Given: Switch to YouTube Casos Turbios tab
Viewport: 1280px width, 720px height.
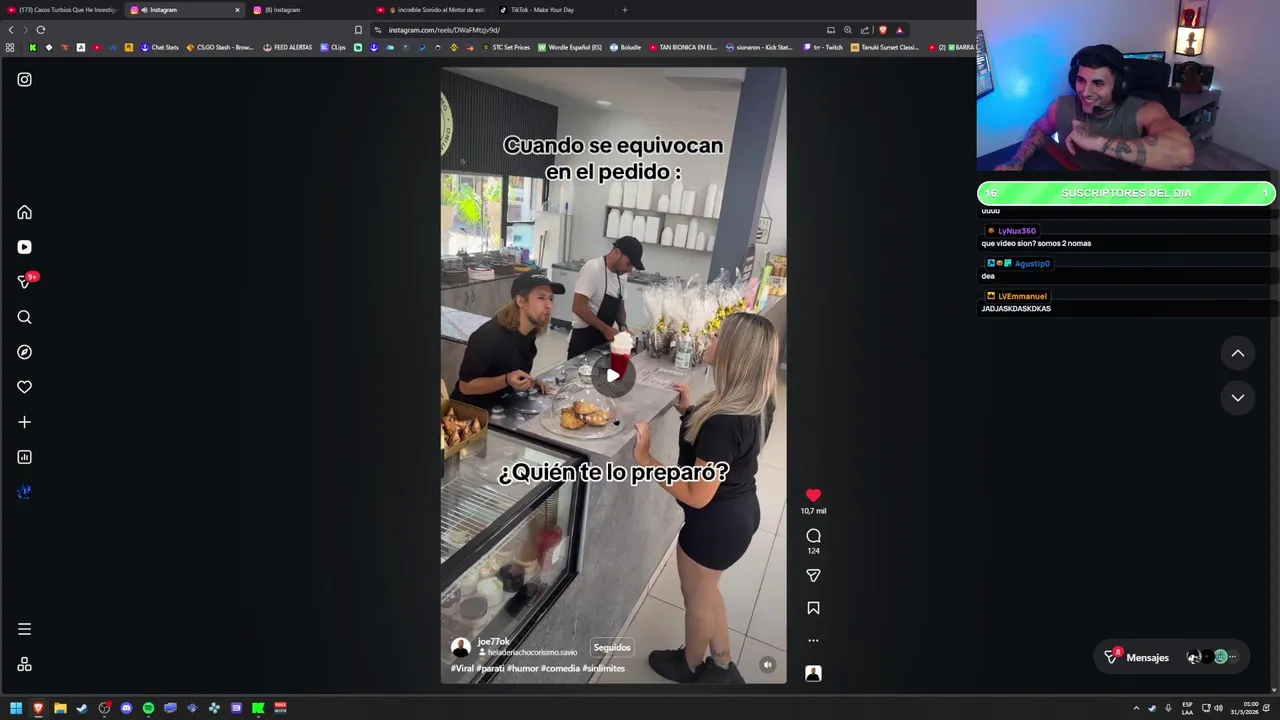Looking at the screenshot, I should tap(62, 10).
